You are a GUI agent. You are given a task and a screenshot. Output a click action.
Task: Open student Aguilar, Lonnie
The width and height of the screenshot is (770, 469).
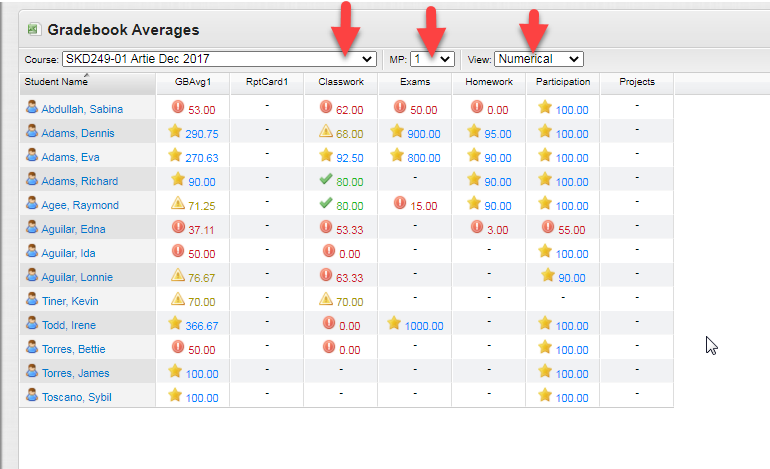pos(77,277)
